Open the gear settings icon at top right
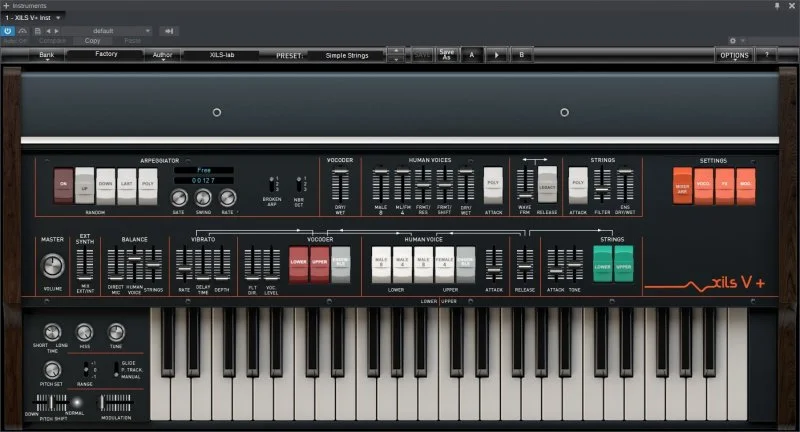 [x=733, y=40]
